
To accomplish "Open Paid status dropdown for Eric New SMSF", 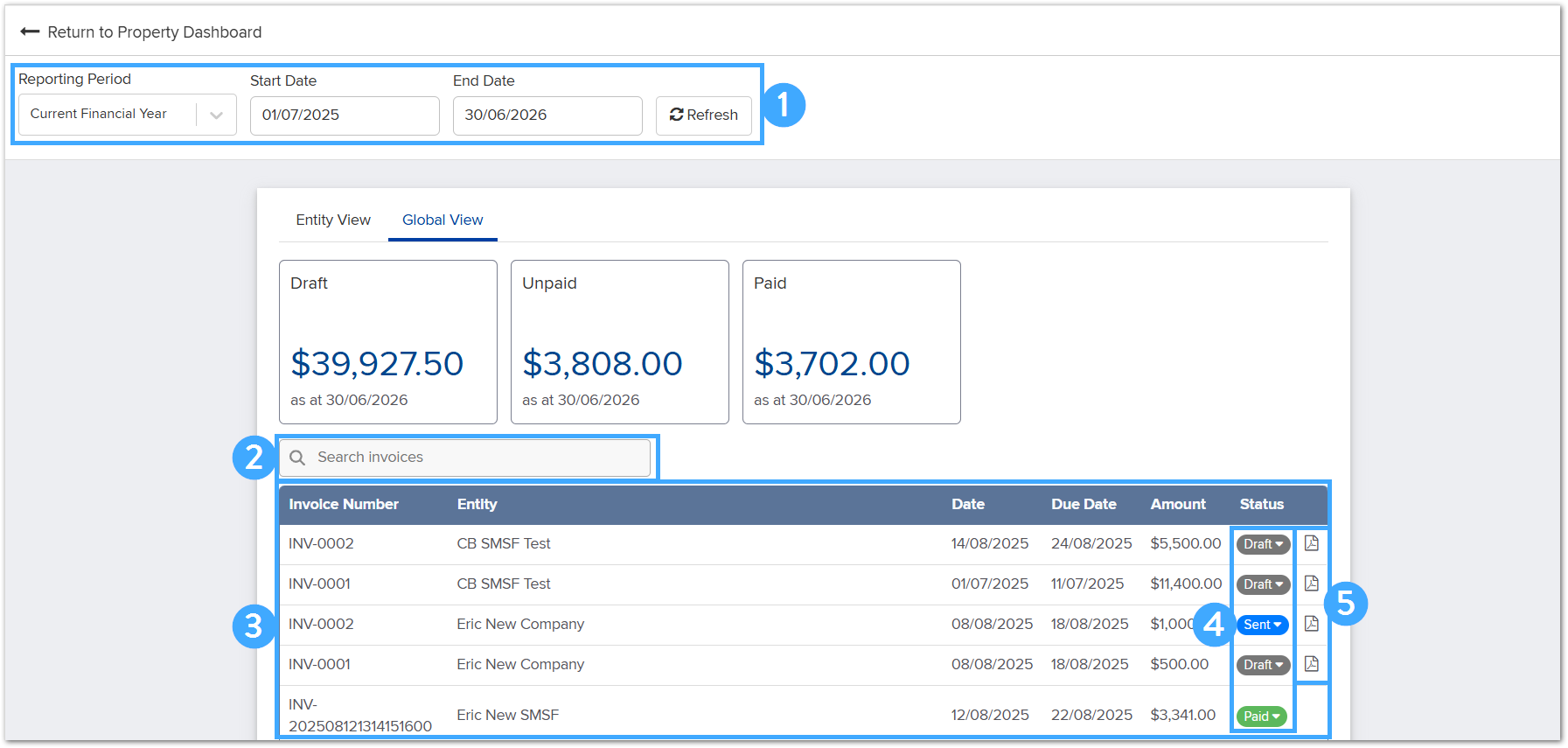I will point(1261,717).
